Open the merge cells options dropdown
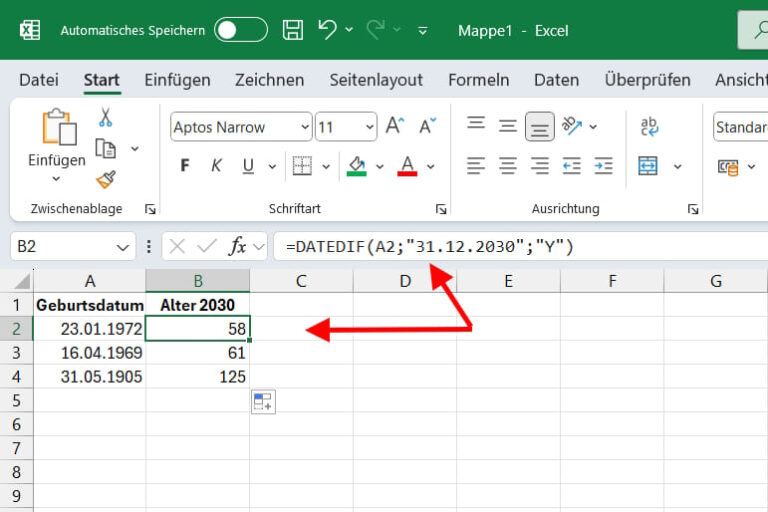 point(678,167)
